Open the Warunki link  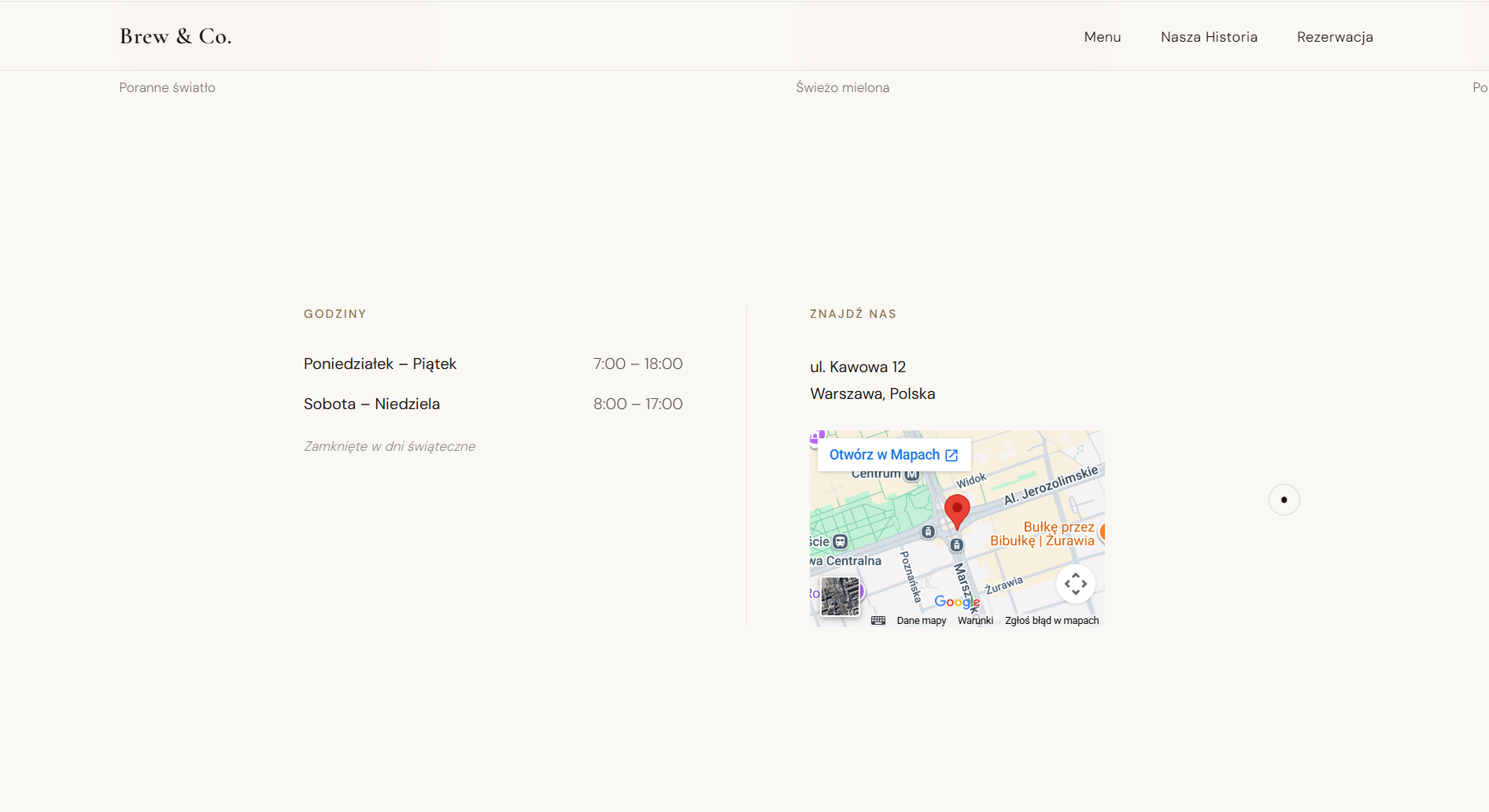coord(976,620)
